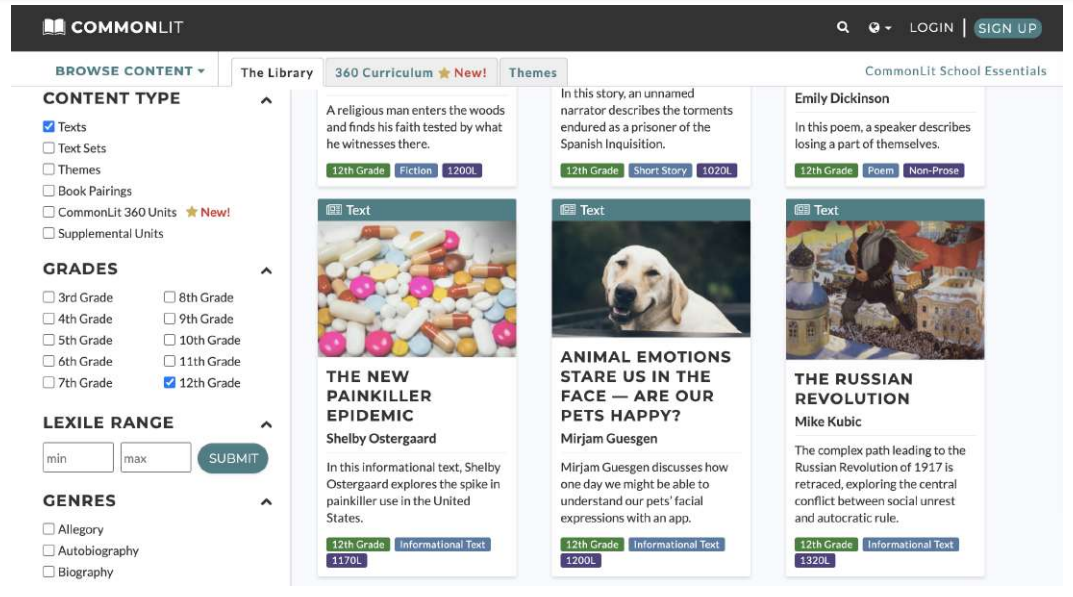This screenshot has height=597, width=1073.
Task: Switch to The Library tab
Action: [x=276, y=73]
